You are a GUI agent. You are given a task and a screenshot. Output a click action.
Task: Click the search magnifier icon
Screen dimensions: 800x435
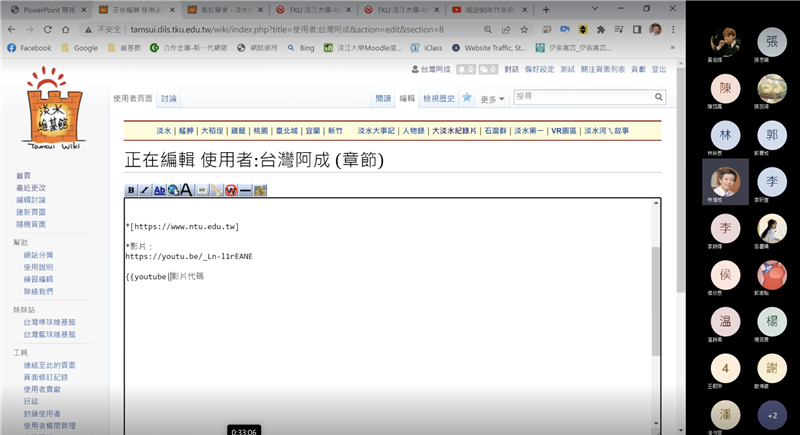pyautogui.click(x=657, y=98)
